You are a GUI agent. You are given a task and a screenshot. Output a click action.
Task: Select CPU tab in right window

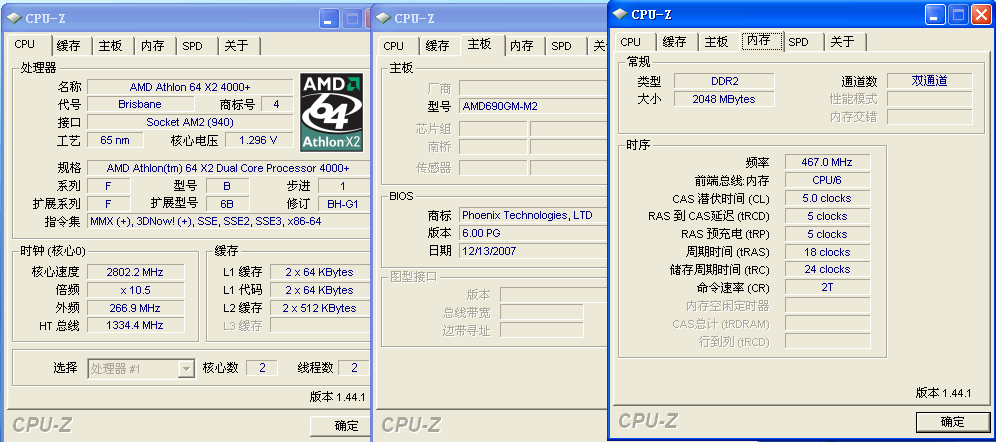point(631,42)
